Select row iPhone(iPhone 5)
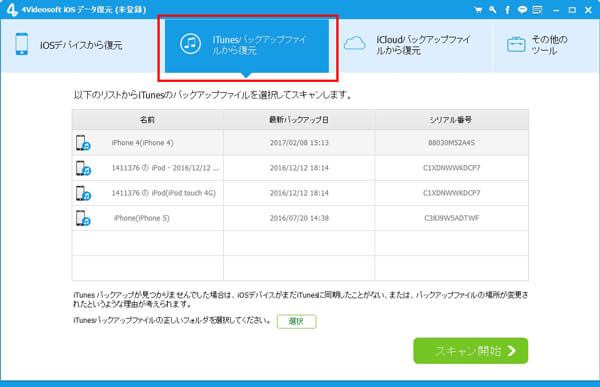 [300, 218]
